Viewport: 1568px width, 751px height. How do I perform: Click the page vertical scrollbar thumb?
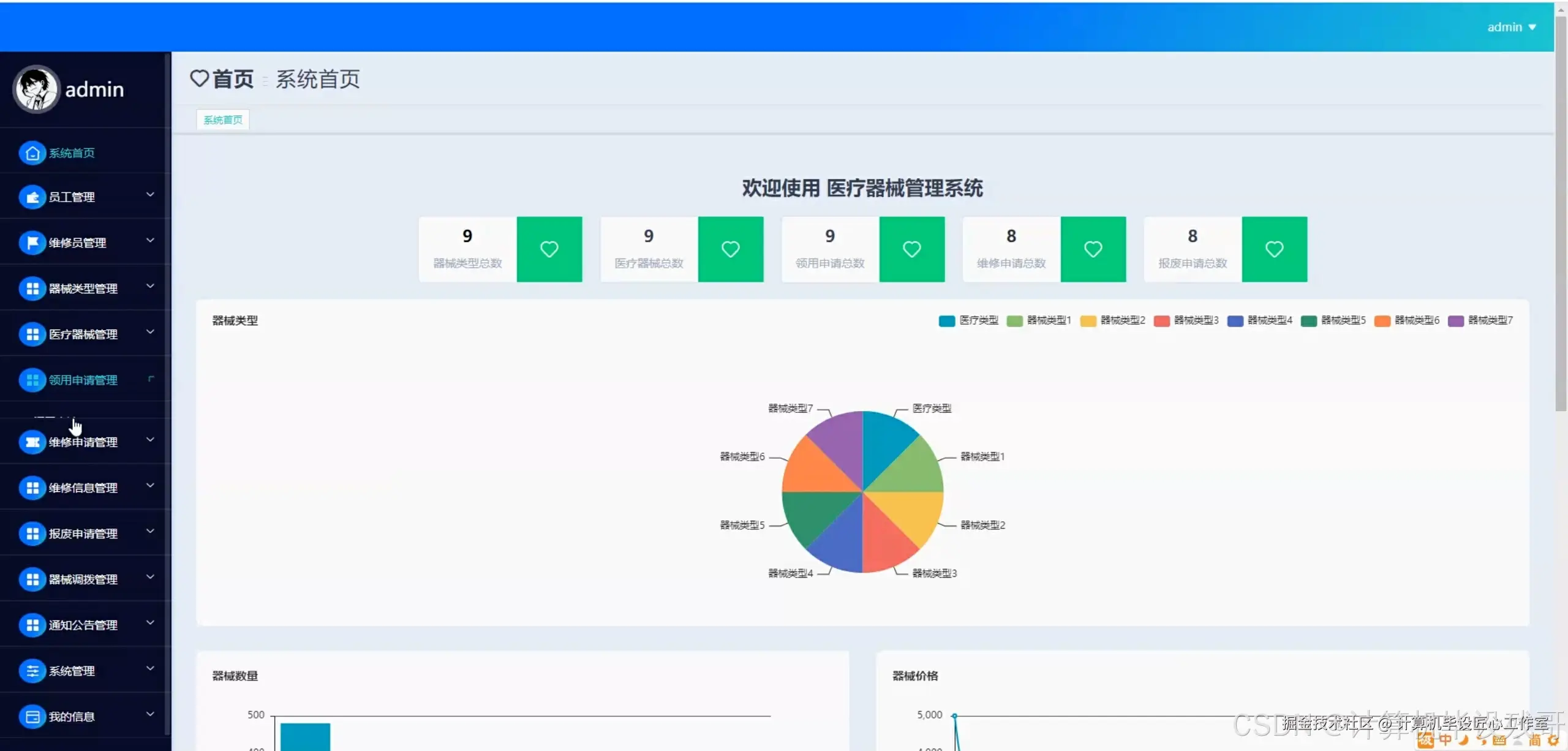coord(1561,214)
